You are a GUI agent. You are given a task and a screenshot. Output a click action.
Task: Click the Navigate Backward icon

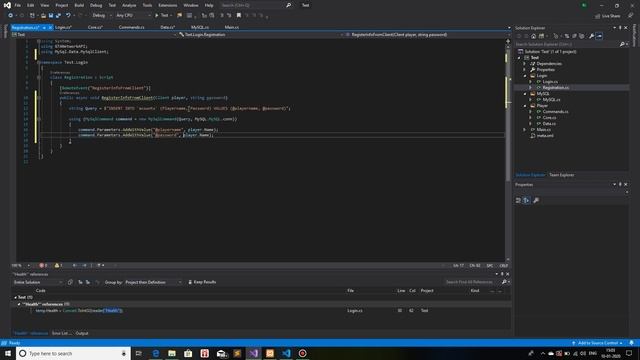(11, 16)
